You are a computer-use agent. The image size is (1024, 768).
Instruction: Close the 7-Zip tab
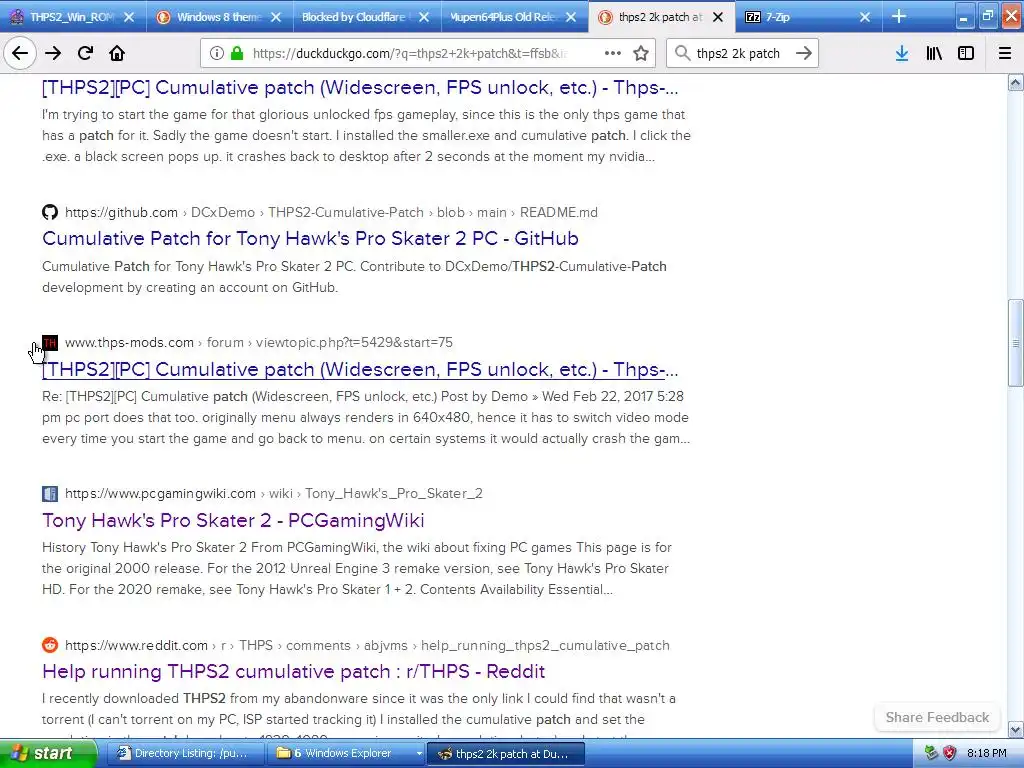coord(865,17)
